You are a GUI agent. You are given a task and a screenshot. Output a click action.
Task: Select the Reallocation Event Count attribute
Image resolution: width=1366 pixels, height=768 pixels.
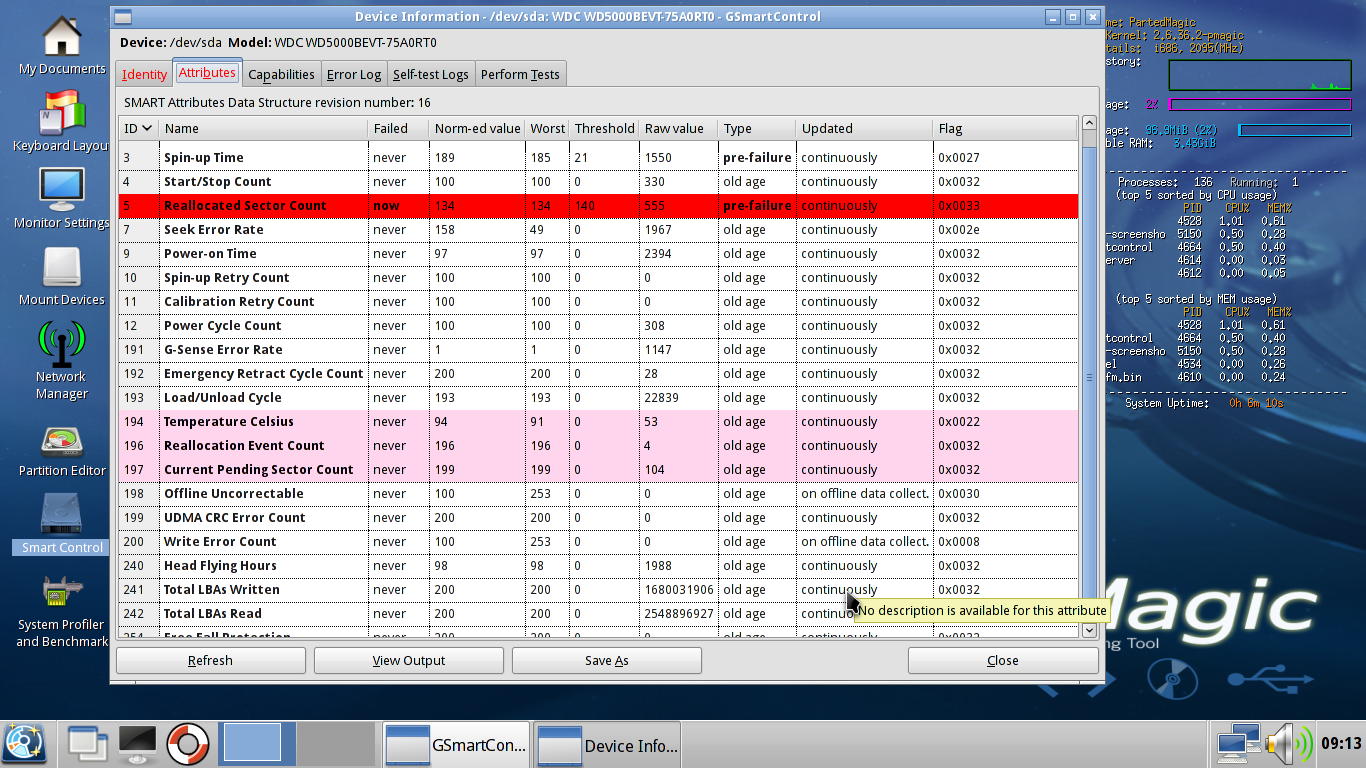coord(598,445)
